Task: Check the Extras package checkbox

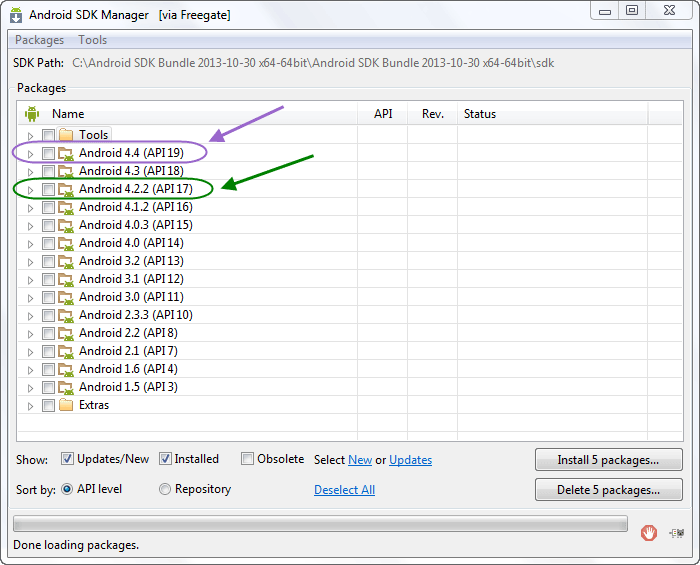Action: pos(48,406)
